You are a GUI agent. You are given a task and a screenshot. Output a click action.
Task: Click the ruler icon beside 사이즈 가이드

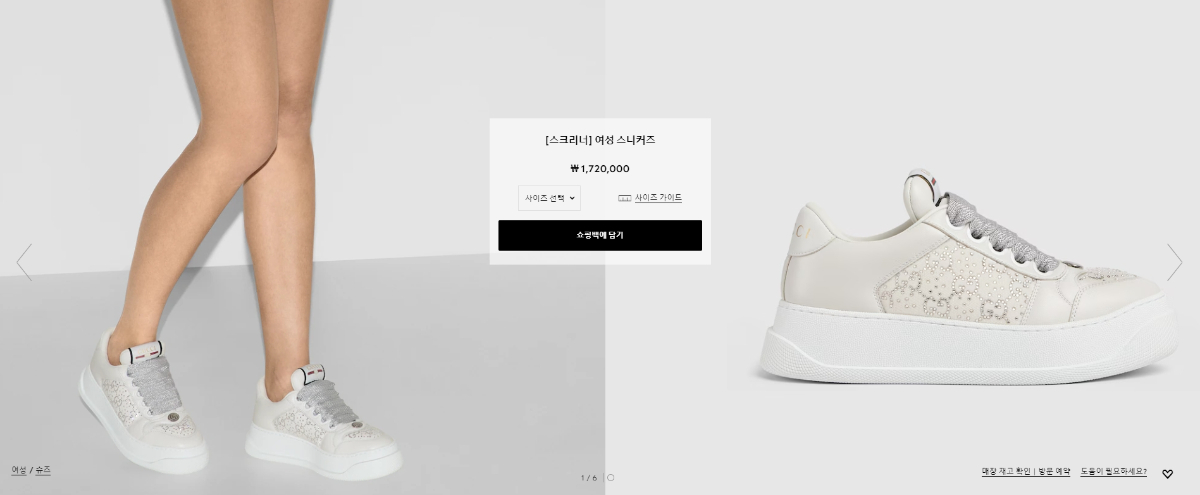coord(624,198)
